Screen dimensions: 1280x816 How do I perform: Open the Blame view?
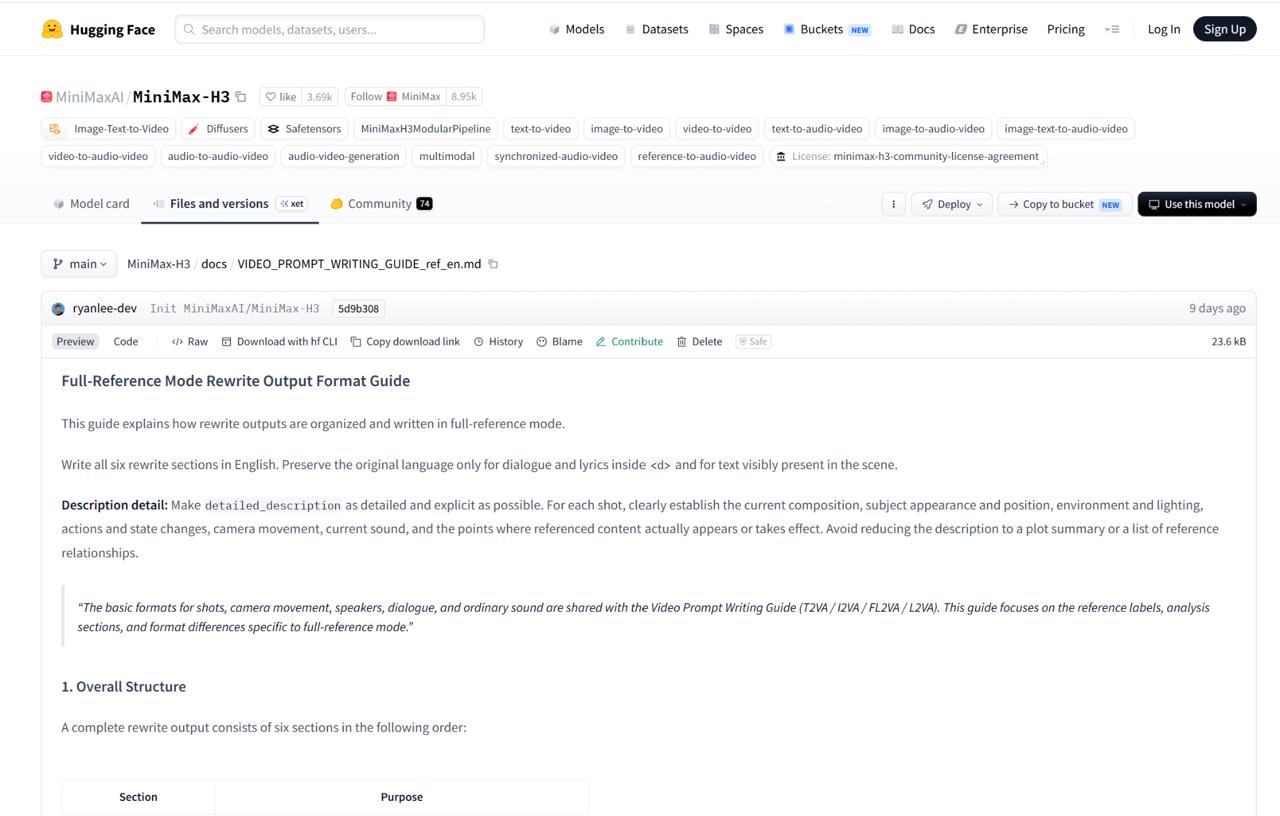559,342
